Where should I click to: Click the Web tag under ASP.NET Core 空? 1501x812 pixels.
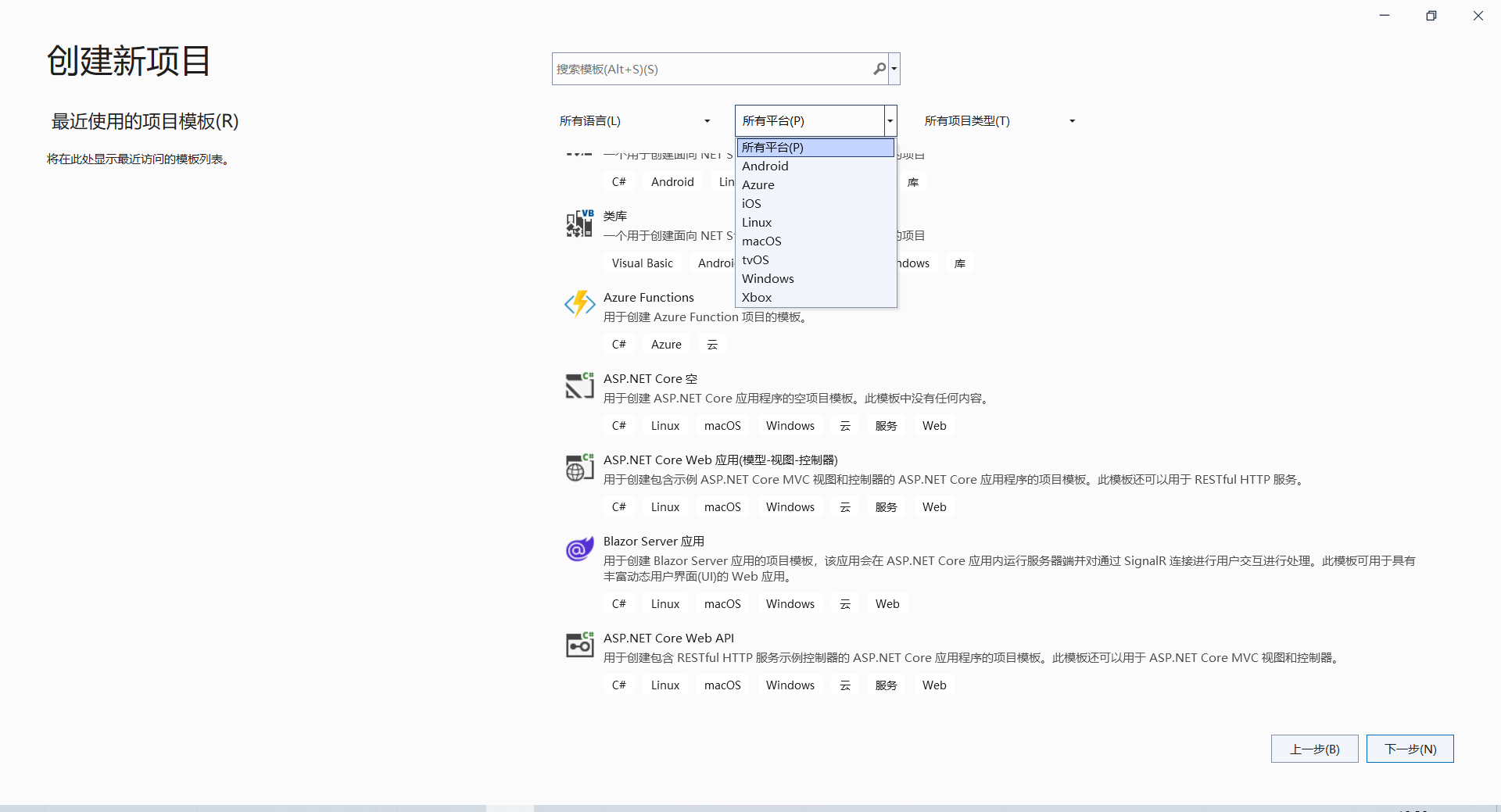click(934, 426)
